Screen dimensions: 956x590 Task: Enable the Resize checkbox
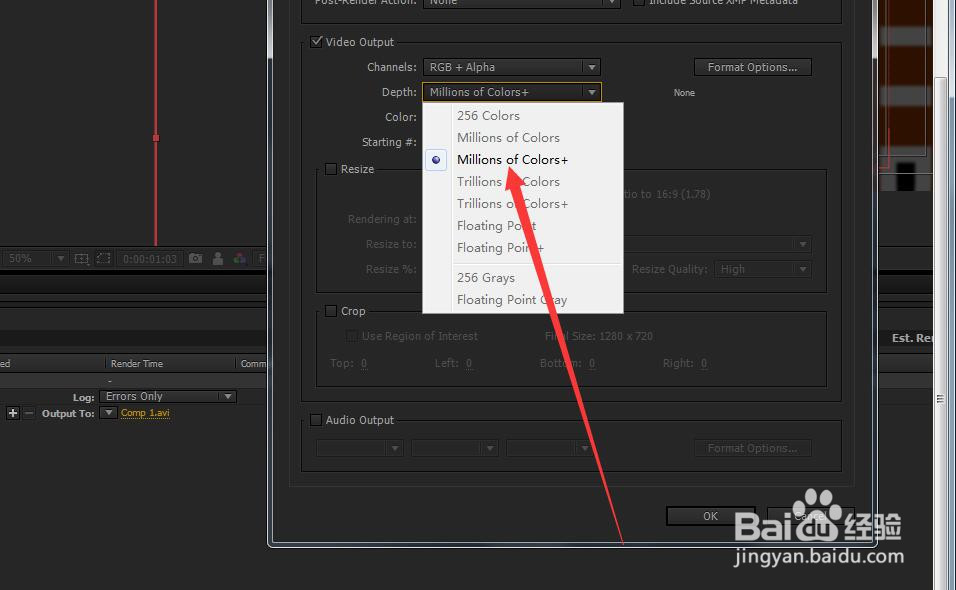tap(331, 169)
